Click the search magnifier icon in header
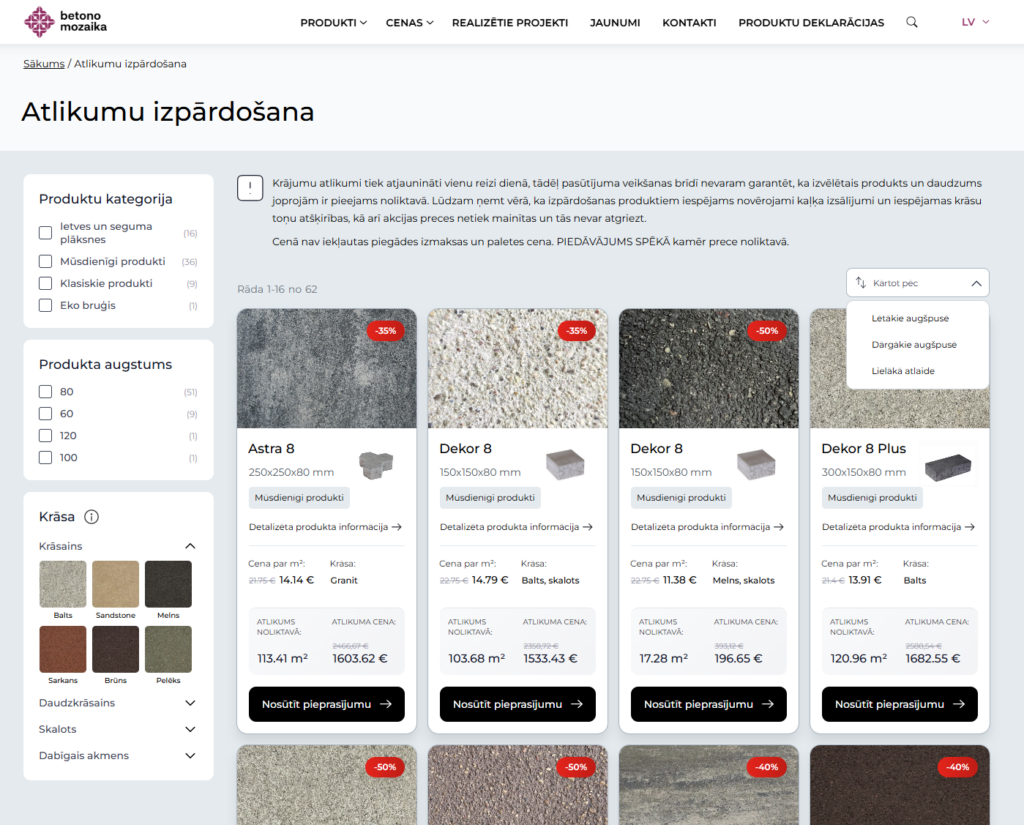Screen dimensions: 1024x825 (x=912, y=22)
